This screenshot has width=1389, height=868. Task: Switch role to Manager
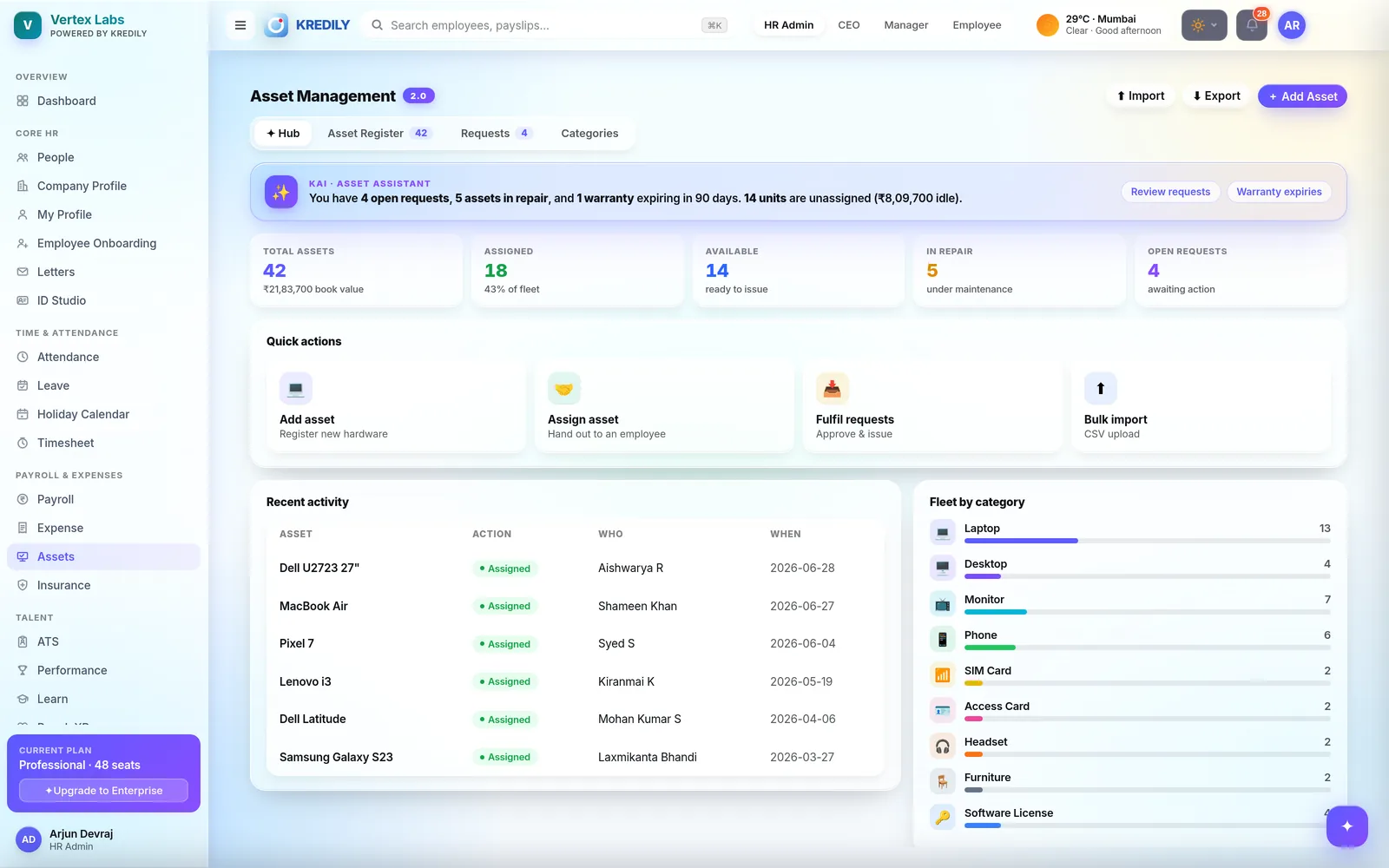pos(906,25)
